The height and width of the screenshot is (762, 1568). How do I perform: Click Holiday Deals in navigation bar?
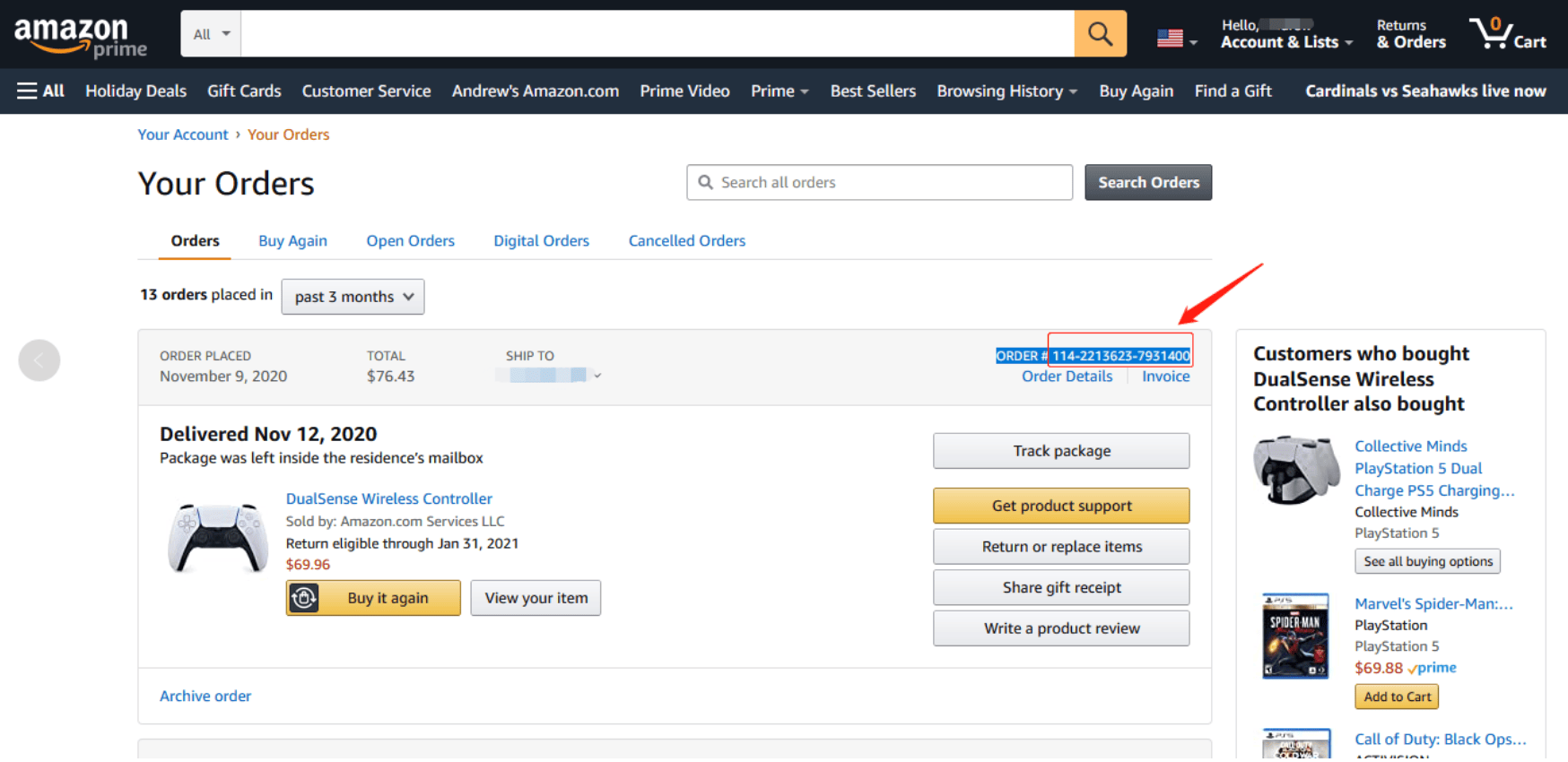(x=135, y=91)
